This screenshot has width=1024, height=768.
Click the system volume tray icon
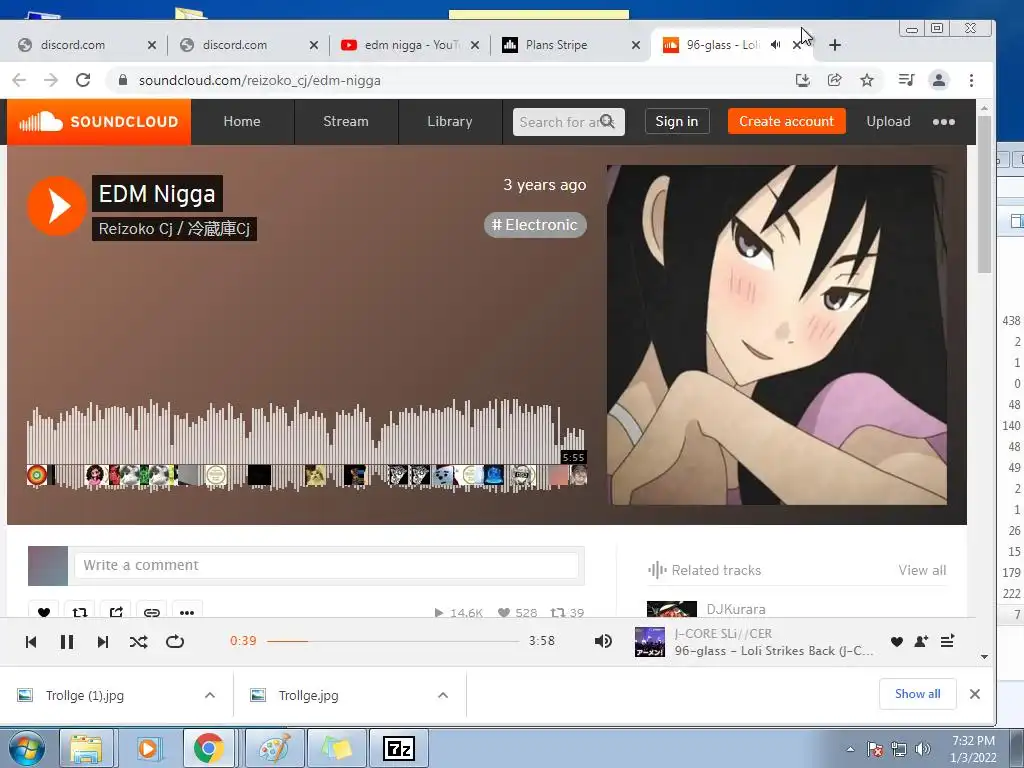click(x=922, y=749)
